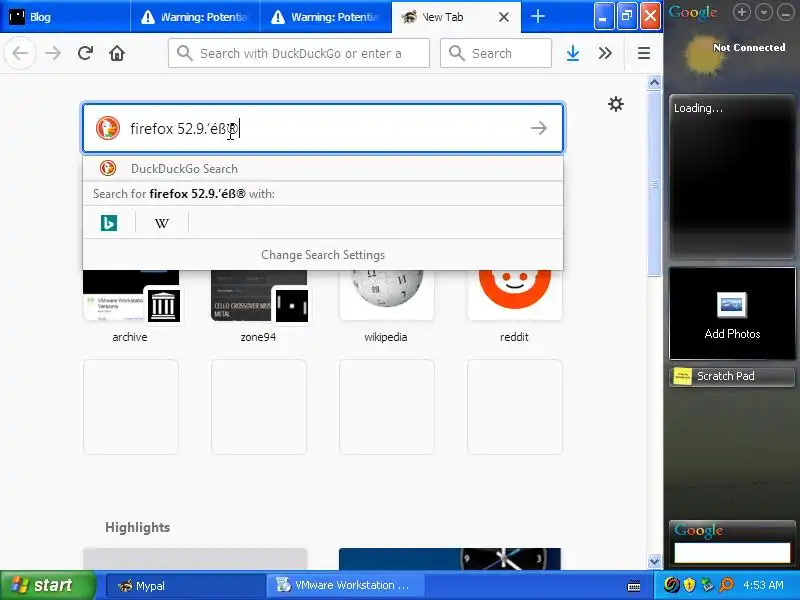Click the swirl tray icon
The height and width of the screenshot is (600, 800).
click(x=671, y=585)
